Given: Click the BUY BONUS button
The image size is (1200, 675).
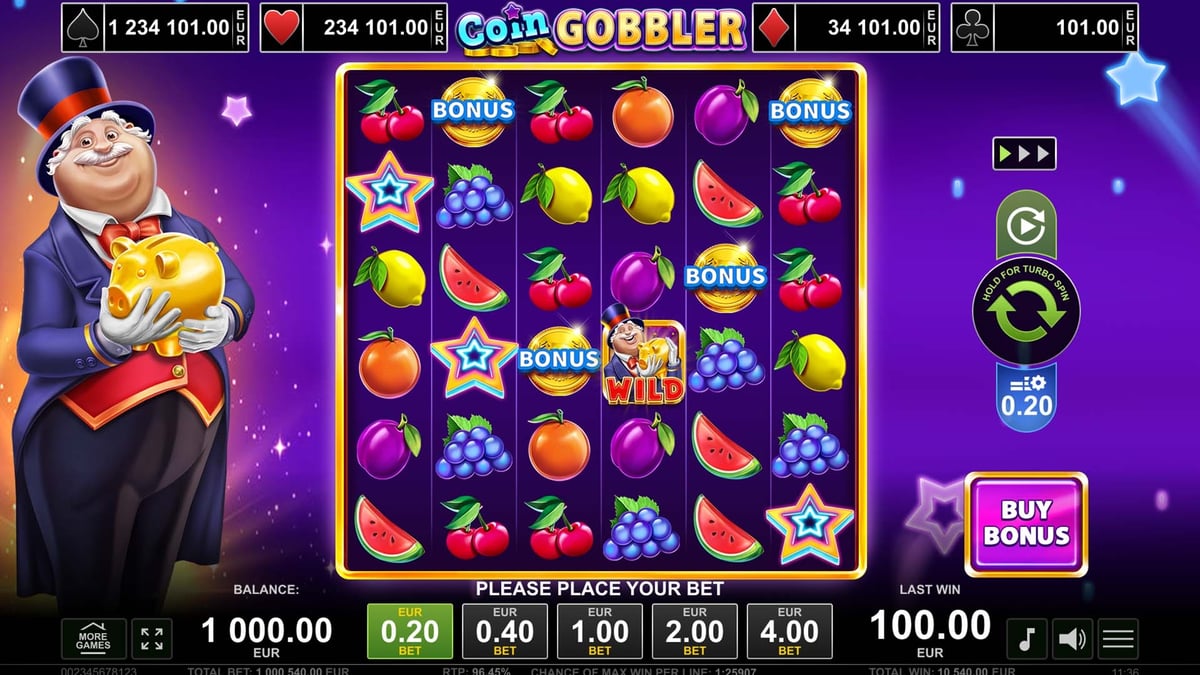Looking at the screenshot, I should (x=1026, y=524).
